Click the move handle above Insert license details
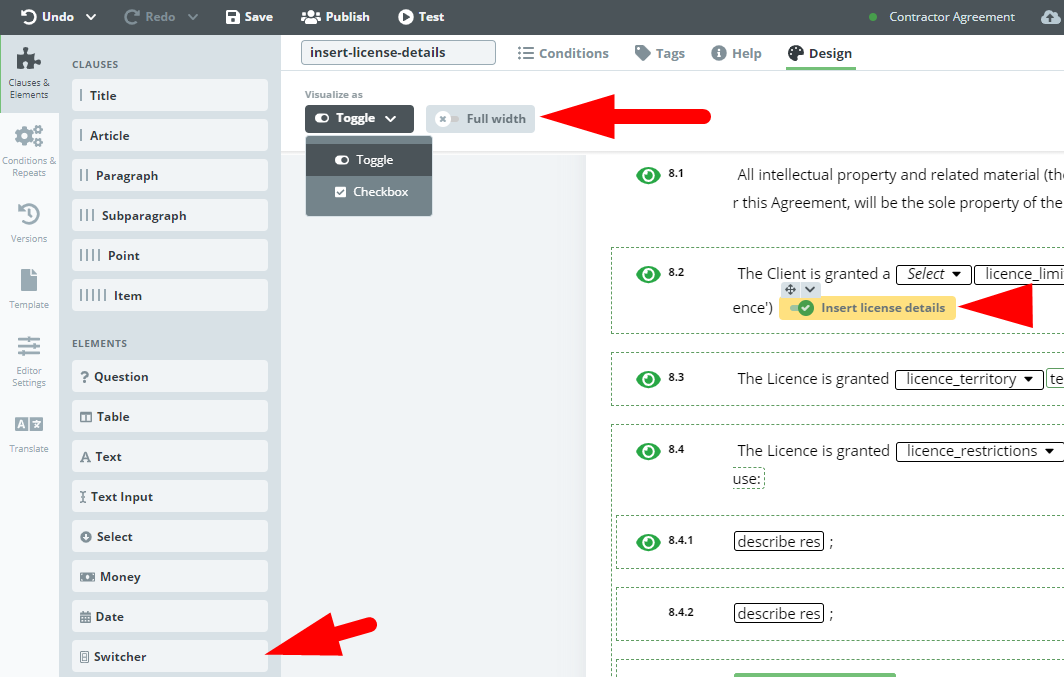1064x677 pixels. click(x=791, y=289)
